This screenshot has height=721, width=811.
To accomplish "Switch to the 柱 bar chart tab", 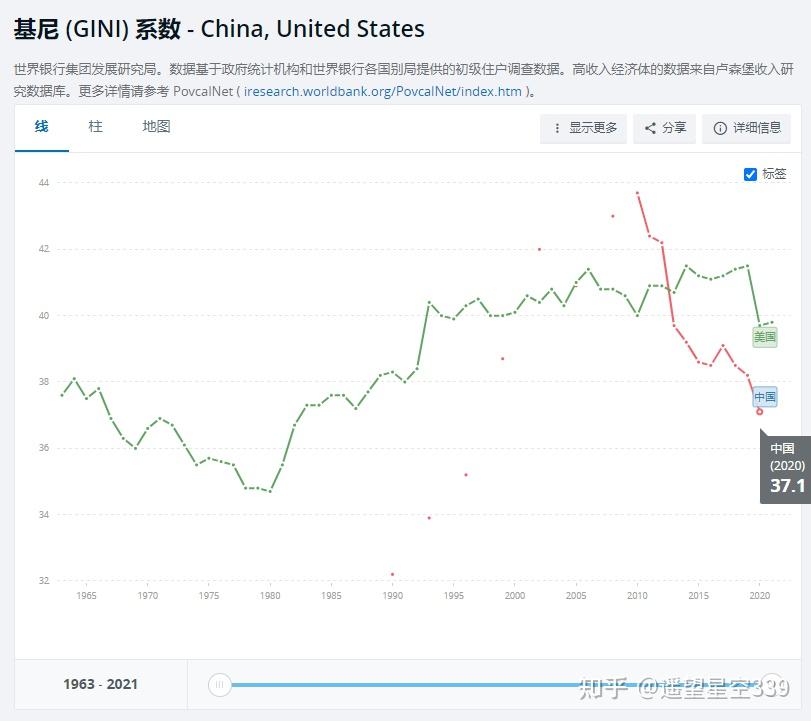I will (95, 127).
